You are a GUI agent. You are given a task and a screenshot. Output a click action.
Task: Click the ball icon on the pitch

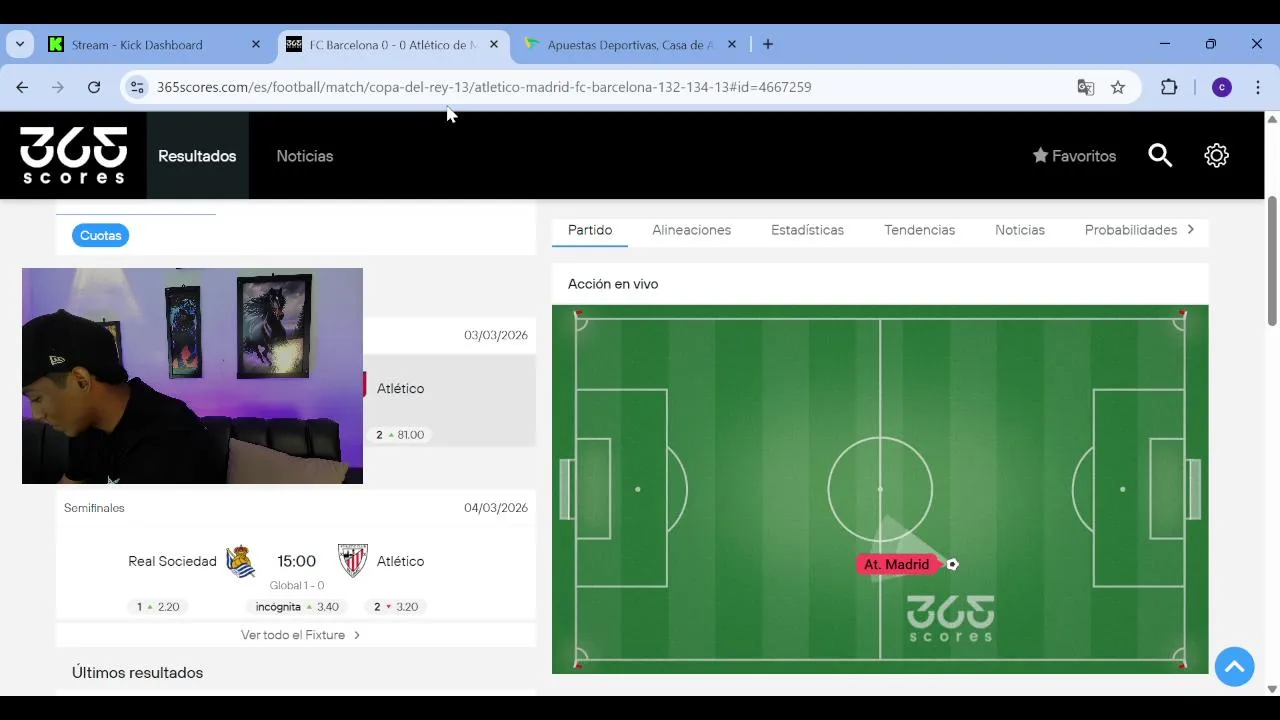tap(952, 564)
